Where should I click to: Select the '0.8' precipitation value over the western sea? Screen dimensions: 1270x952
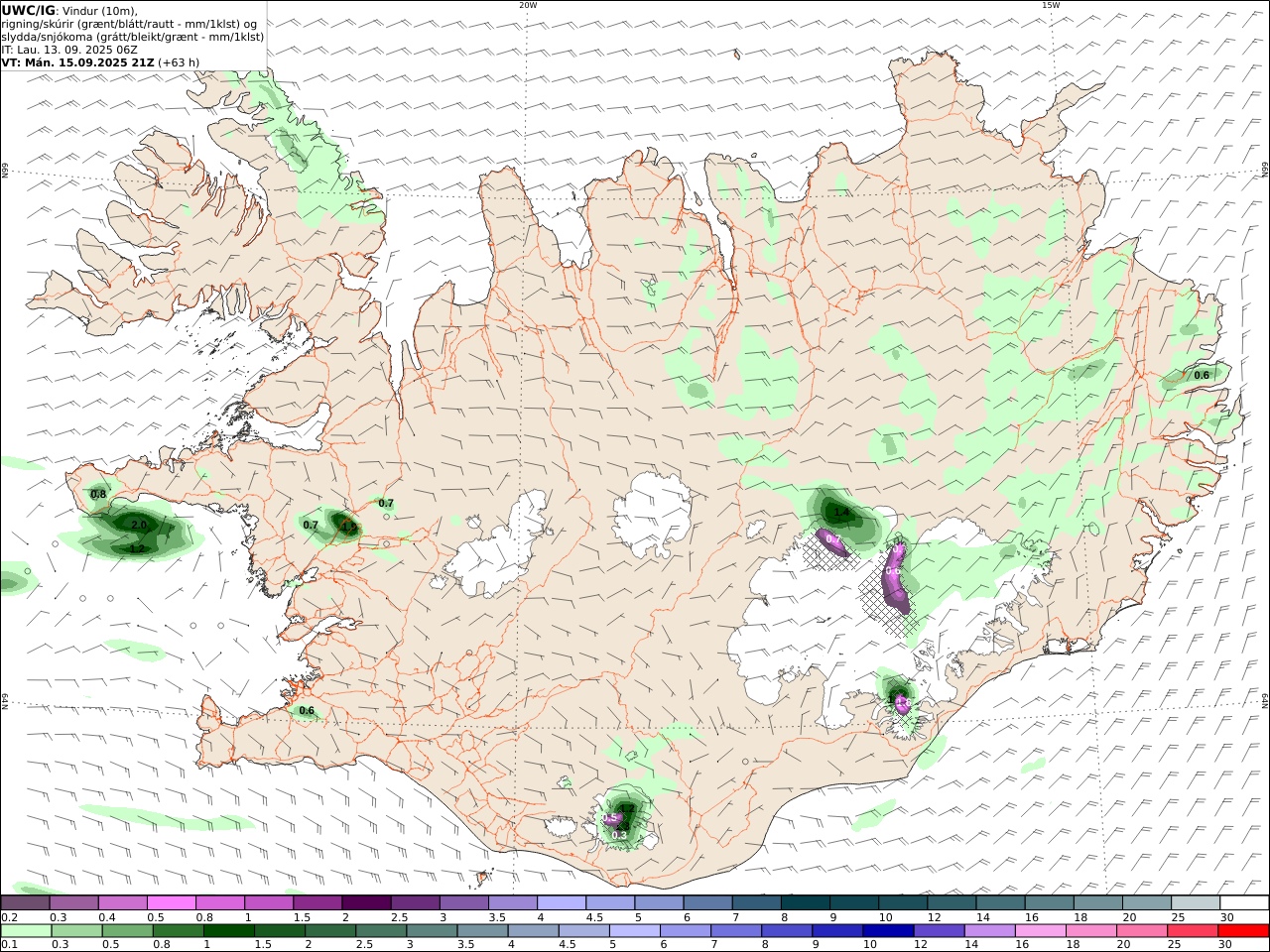pos(98,494)
